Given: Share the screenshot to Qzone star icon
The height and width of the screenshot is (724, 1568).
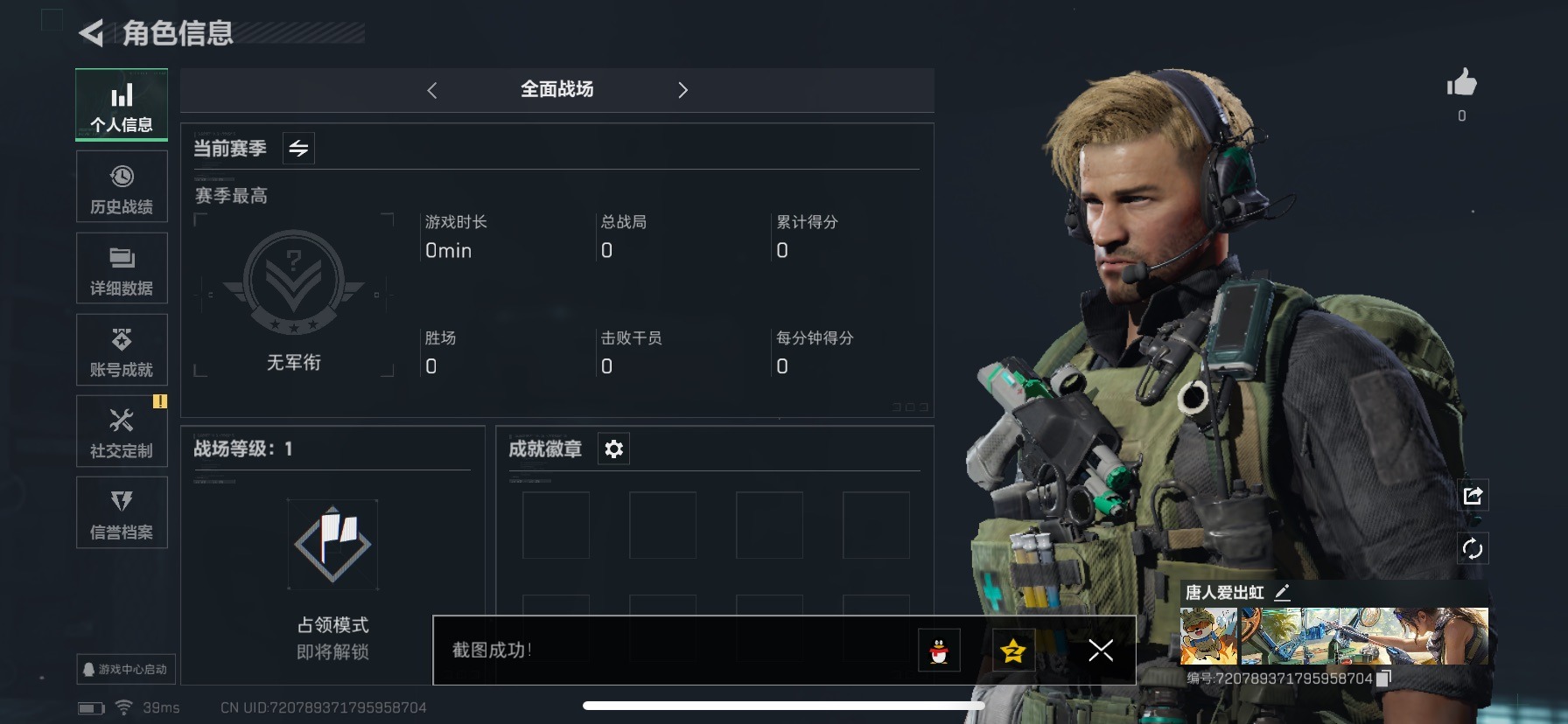Looking at the screenshot, I should 1013,651.
